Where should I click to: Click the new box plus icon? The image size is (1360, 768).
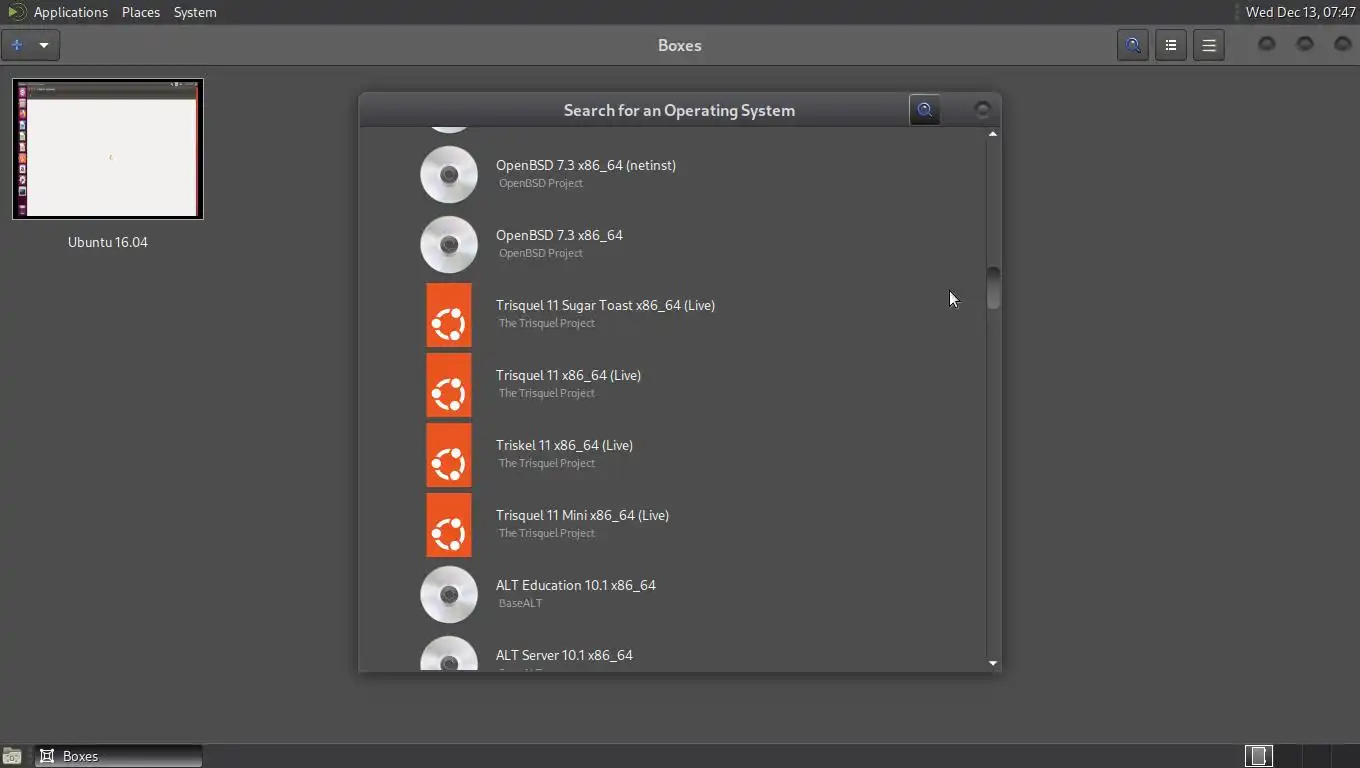[17, 45]
